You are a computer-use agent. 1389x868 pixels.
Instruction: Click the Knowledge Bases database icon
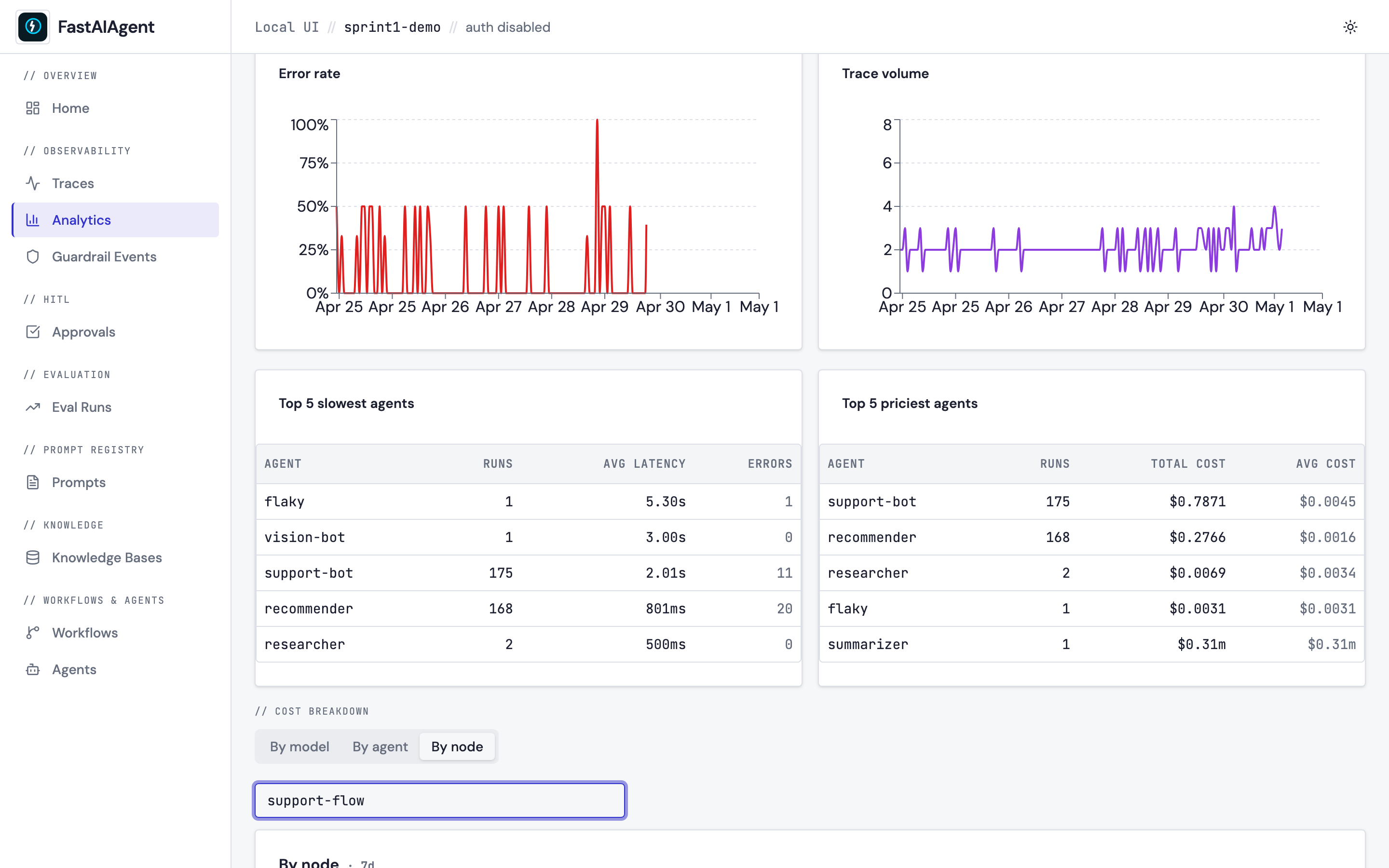[x=33, y=557]
